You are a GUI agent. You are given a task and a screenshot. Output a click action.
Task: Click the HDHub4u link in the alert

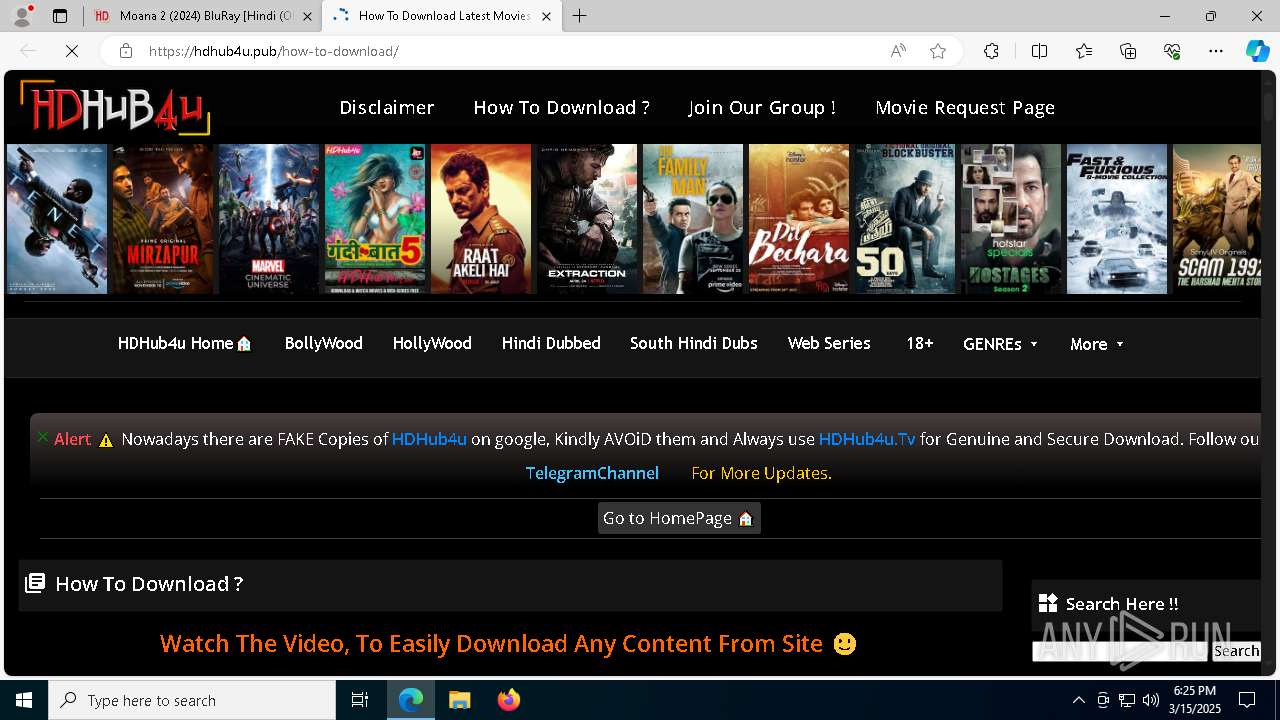point(429,439)
